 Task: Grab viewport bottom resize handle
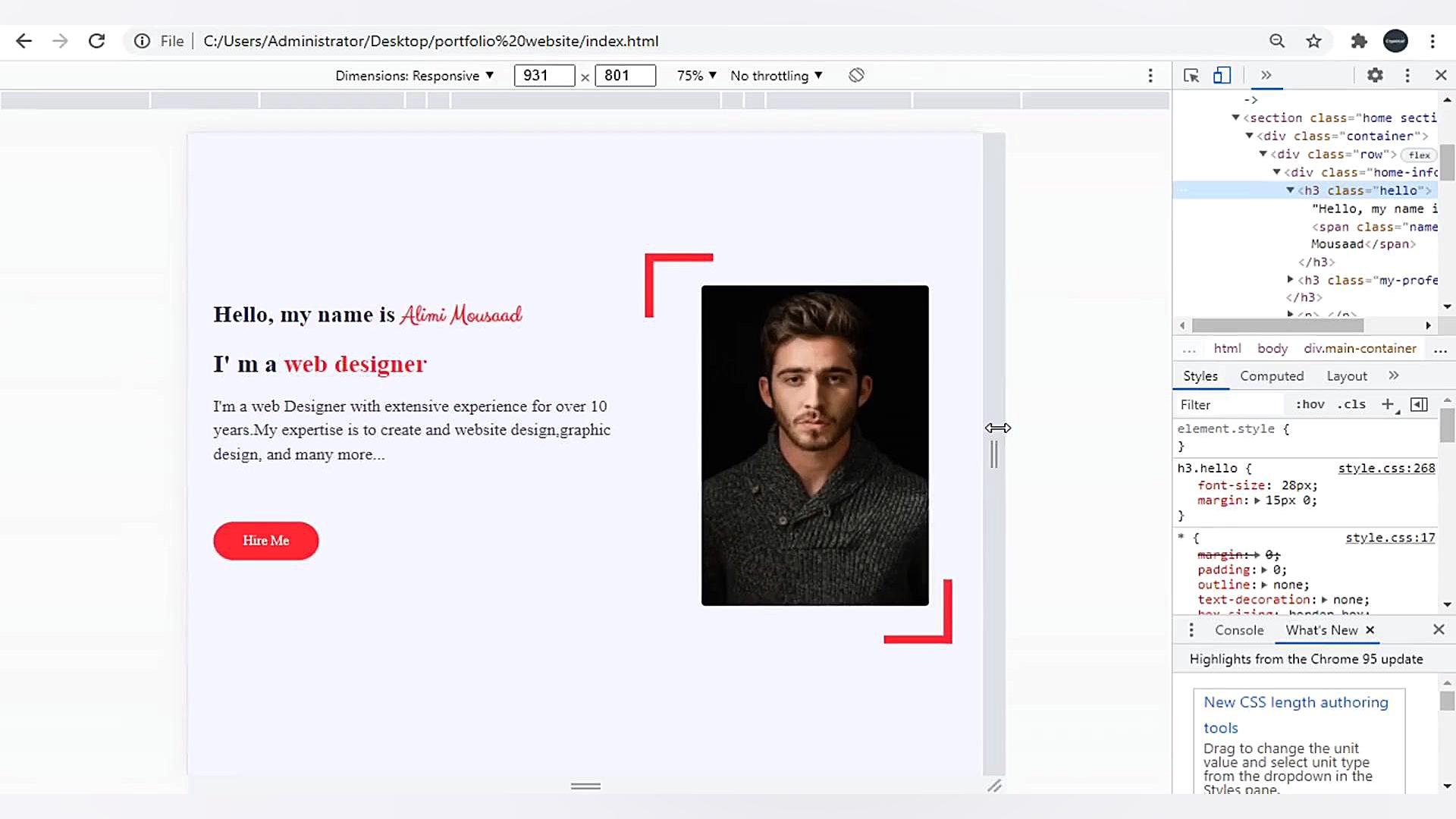585,786
